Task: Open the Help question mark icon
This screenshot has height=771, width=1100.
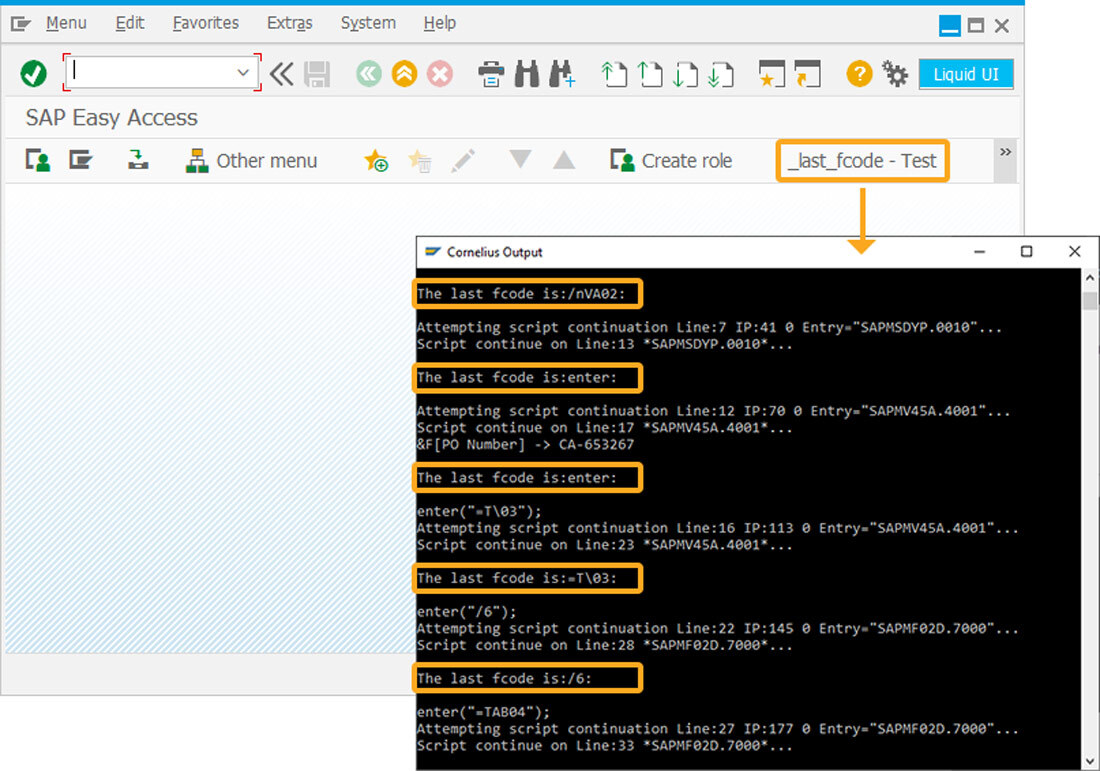Action: click(x=859, y=74)
